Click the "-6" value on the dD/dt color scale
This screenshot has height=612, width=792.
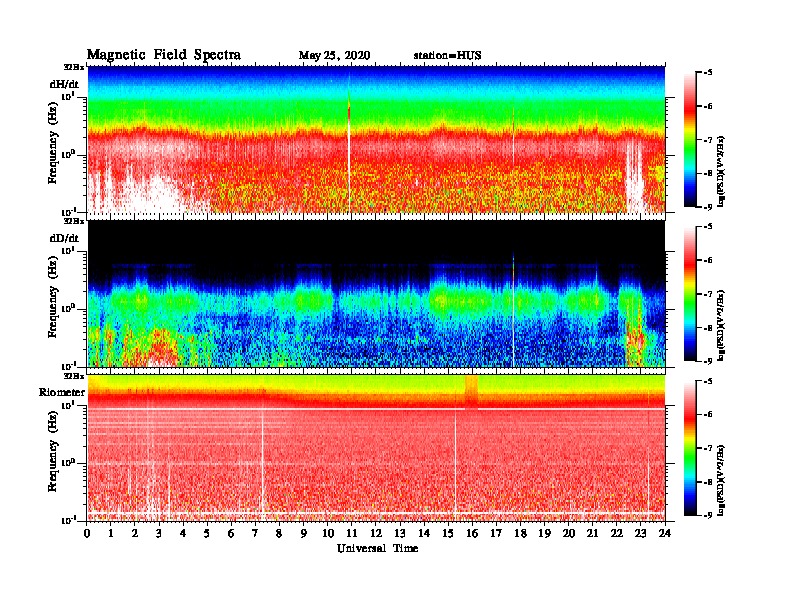tap(708, 260)
